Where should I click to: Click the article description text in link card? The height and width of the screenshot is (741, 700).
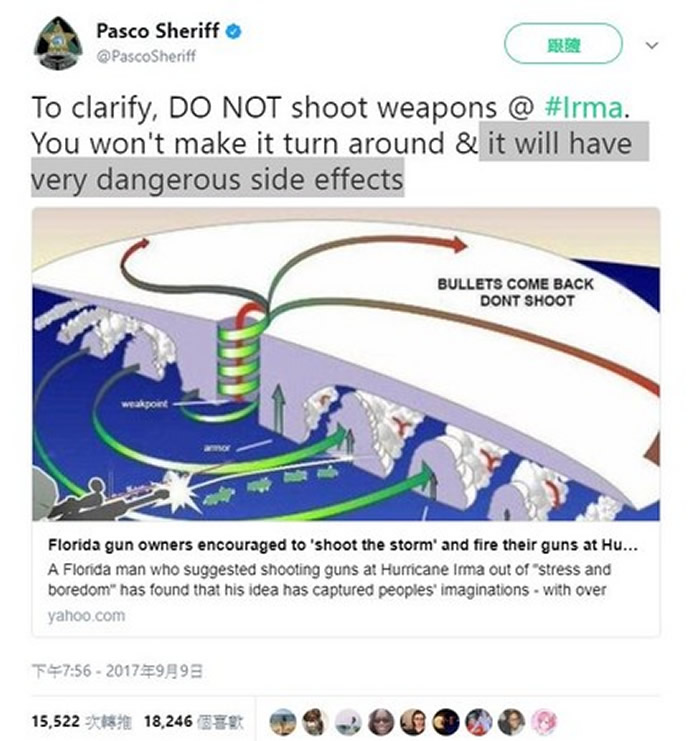tap(329, 579)
